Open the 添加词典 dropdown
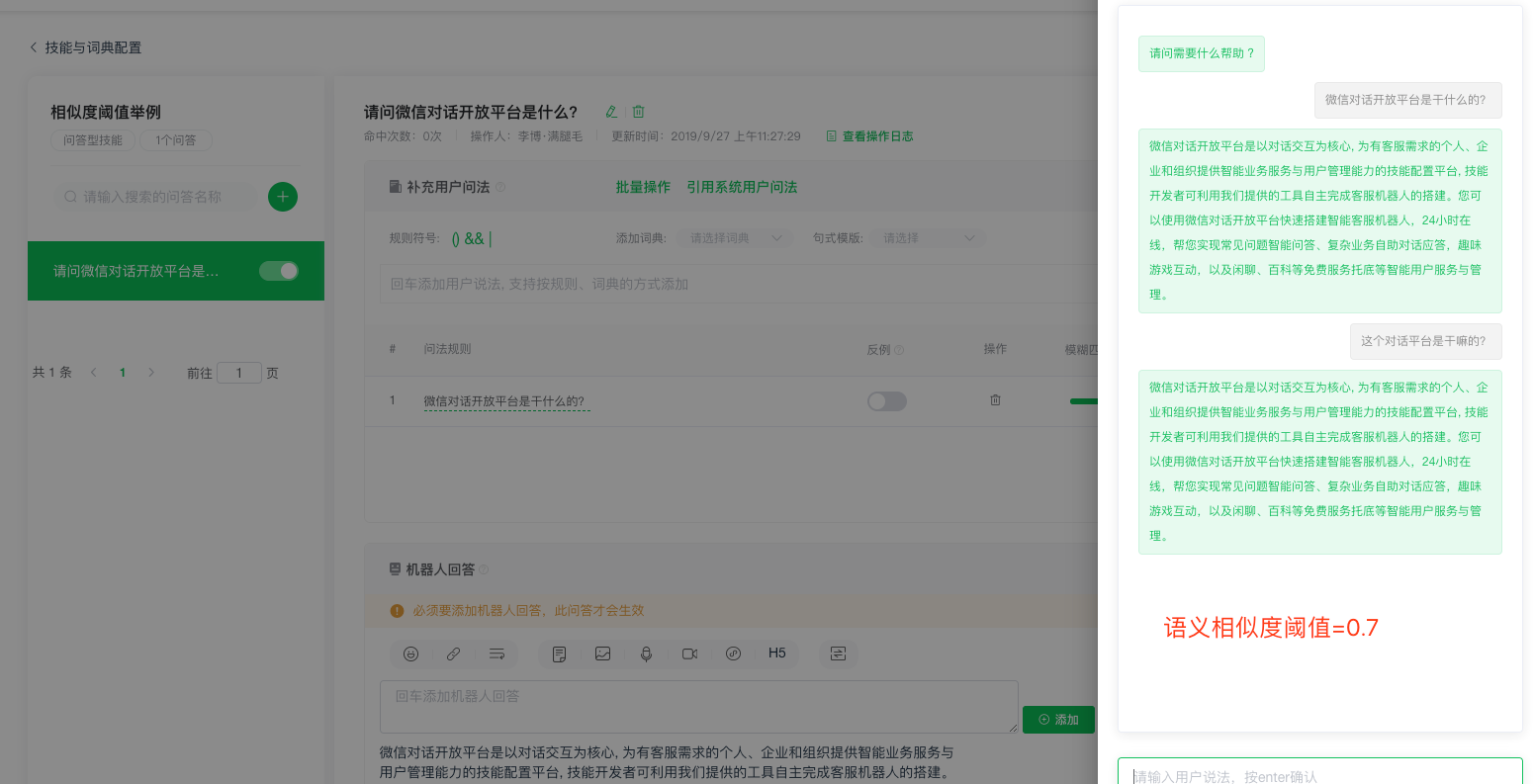1534x784 pixels. (734, 238)
